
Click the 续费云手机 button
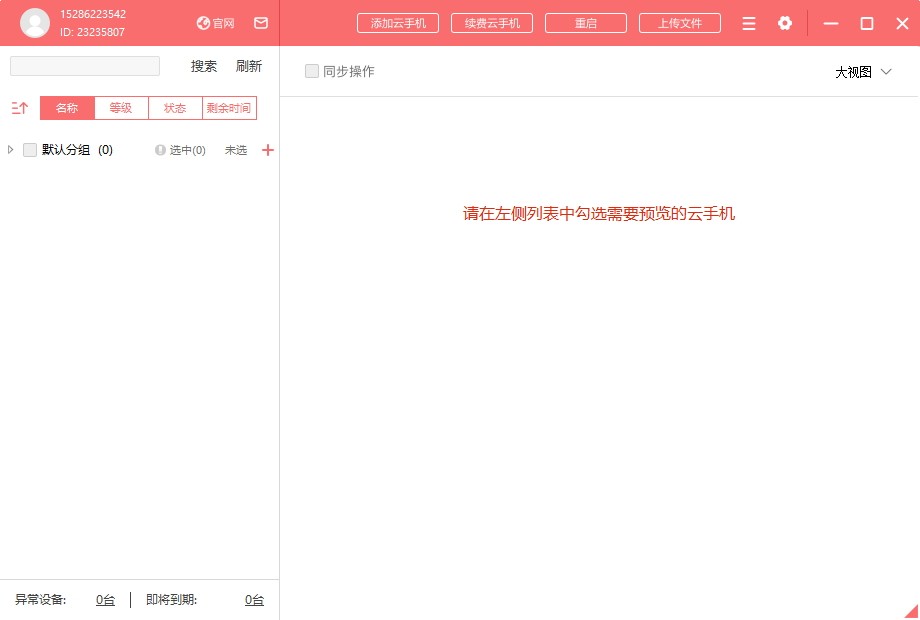coord(492,23)
